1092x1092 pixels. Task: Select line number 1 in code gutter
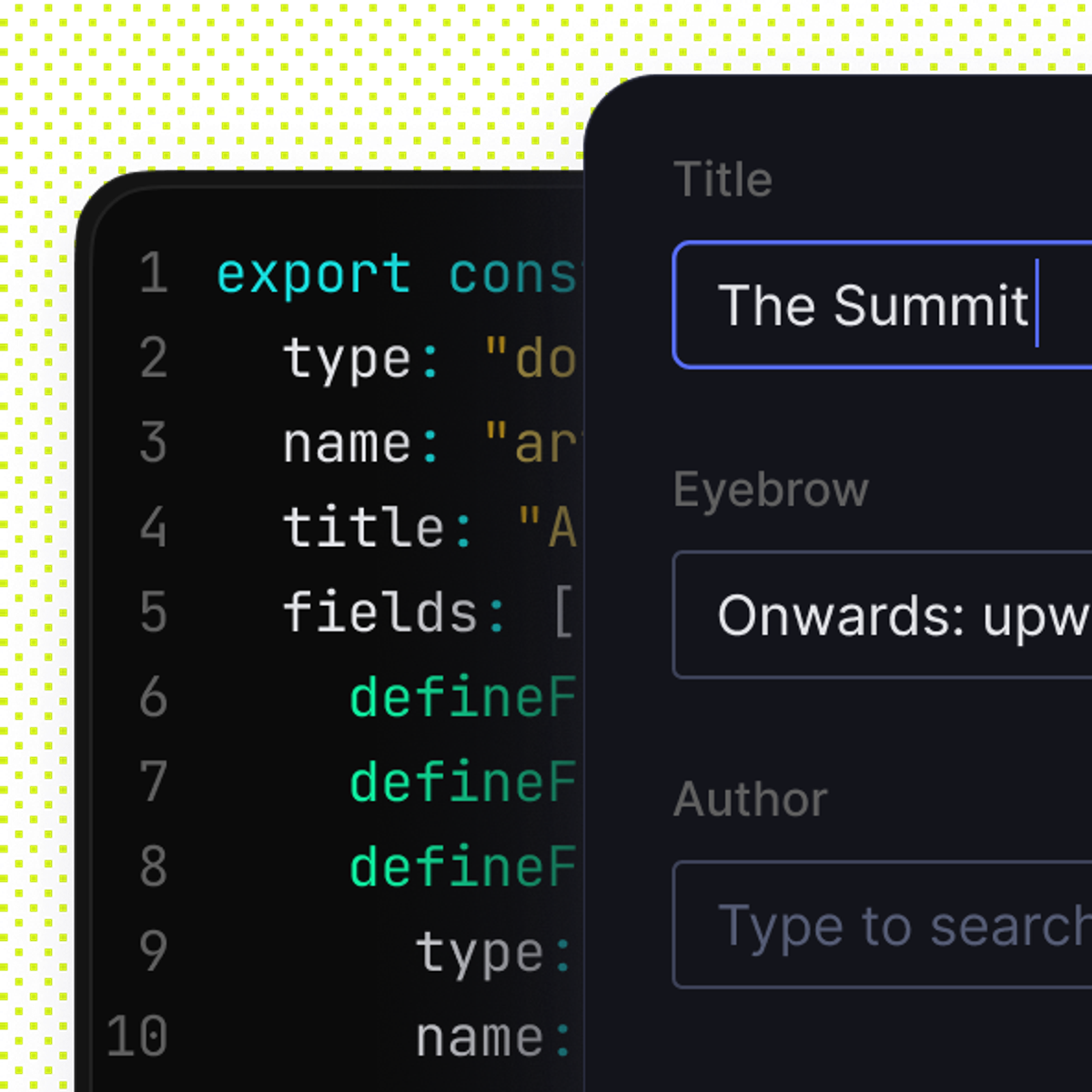pos(154,274)
